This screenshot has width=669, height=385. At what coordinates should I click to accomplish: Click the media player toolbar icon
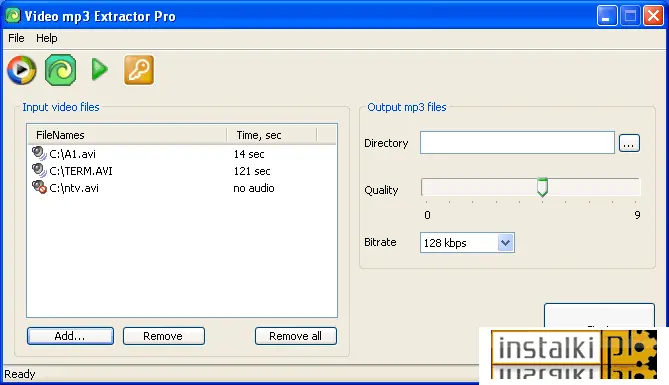[x=21, y=70]
